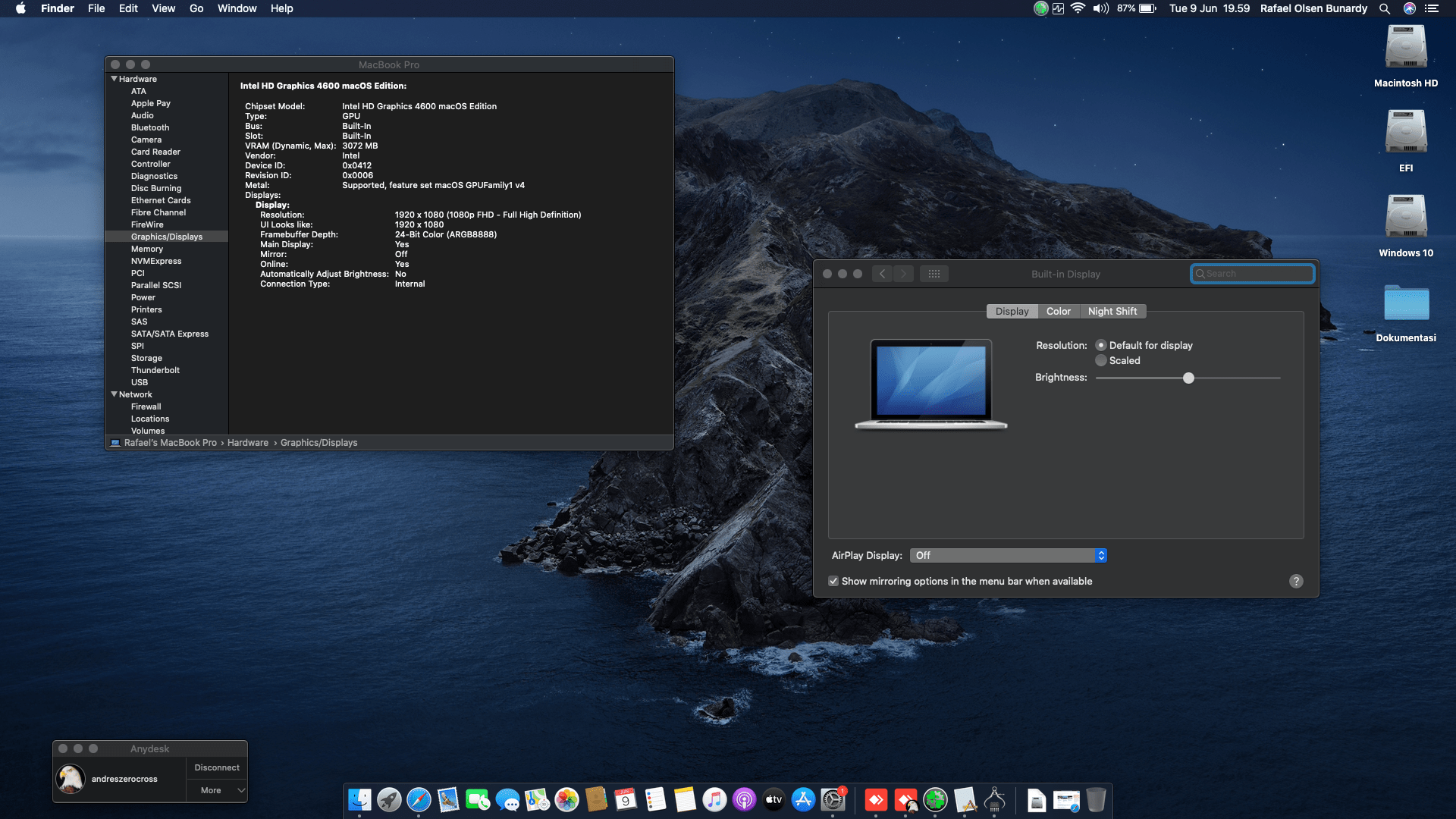Open Contacts from the dock
The width and height of the screenshot is (1456, 819).
(x=596, y=799)
